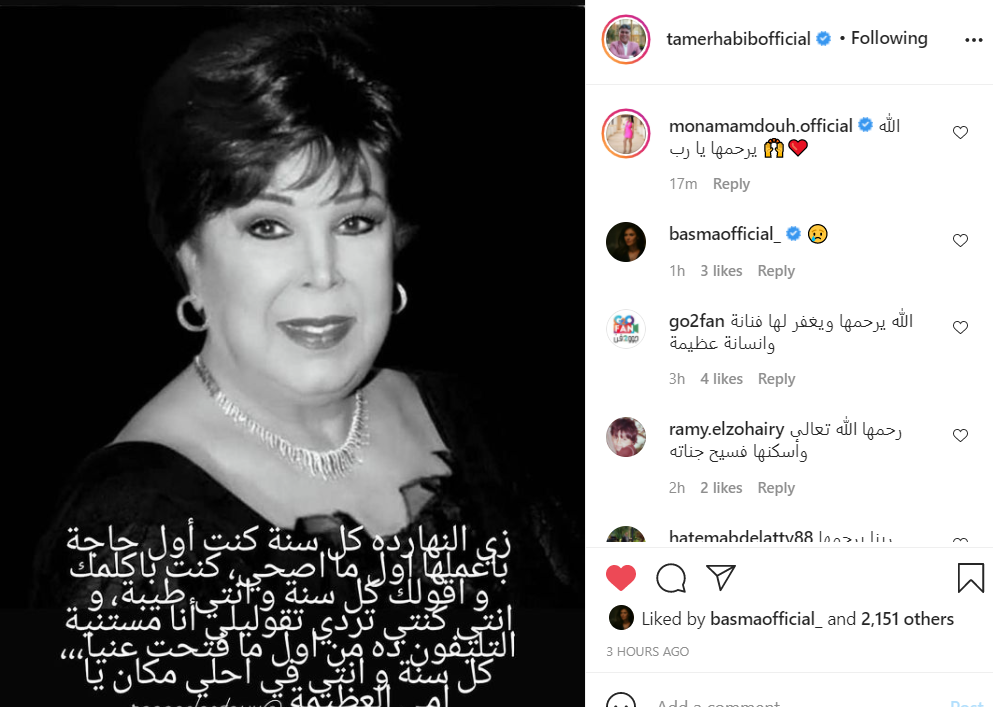Viewport: 993px width, 707px height.
Task: Open monamamdouh.official's profile avatar
Action: pyautogui.click(x=626, y=134)
